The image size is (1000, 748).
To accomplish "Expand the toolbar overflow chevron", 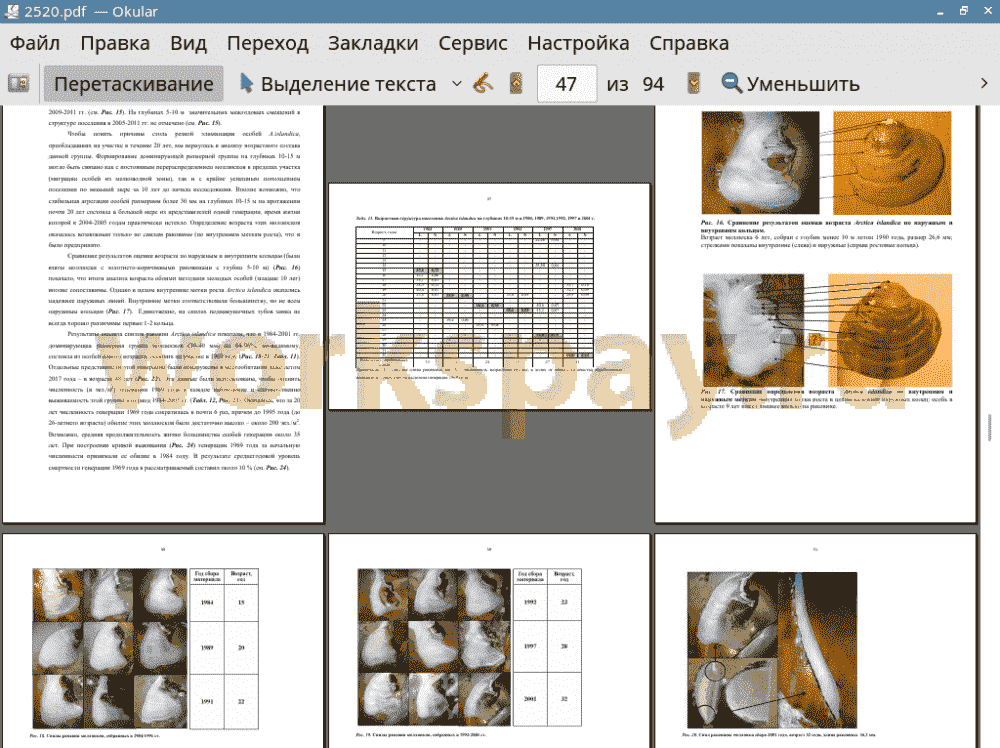I will 984,84.
